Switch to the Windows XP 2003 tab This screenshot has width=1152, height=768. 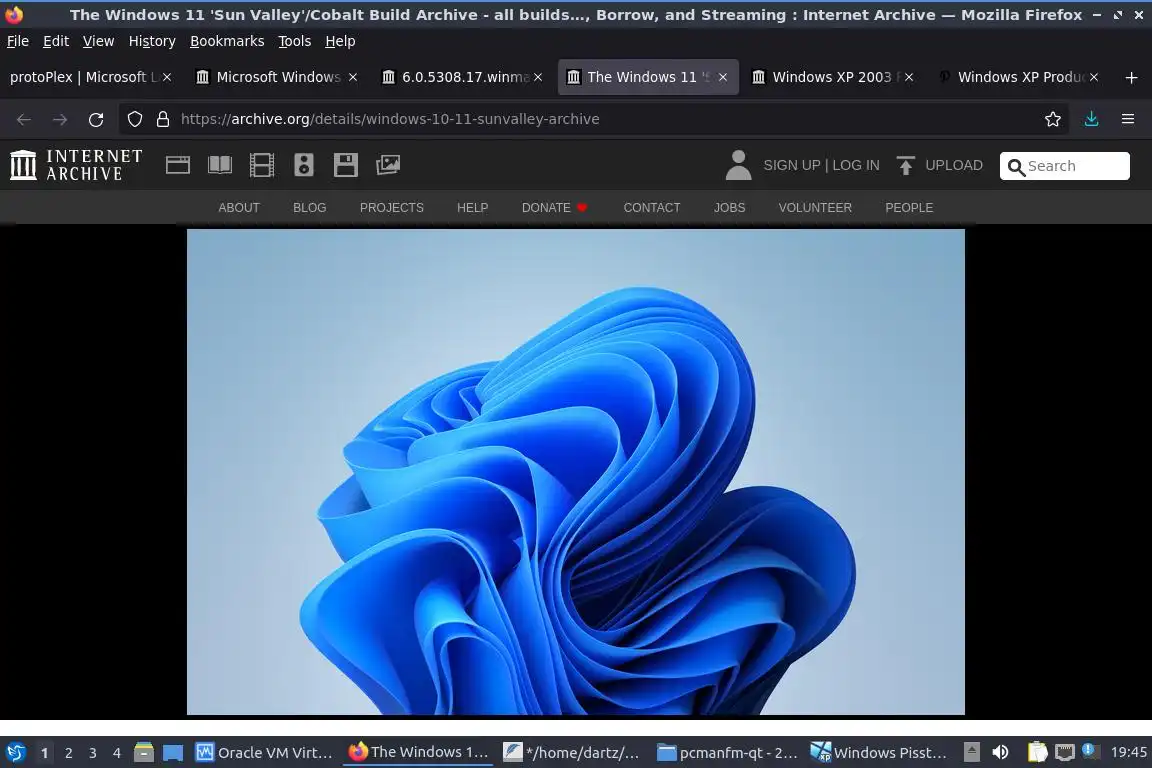tap(832, 77)
